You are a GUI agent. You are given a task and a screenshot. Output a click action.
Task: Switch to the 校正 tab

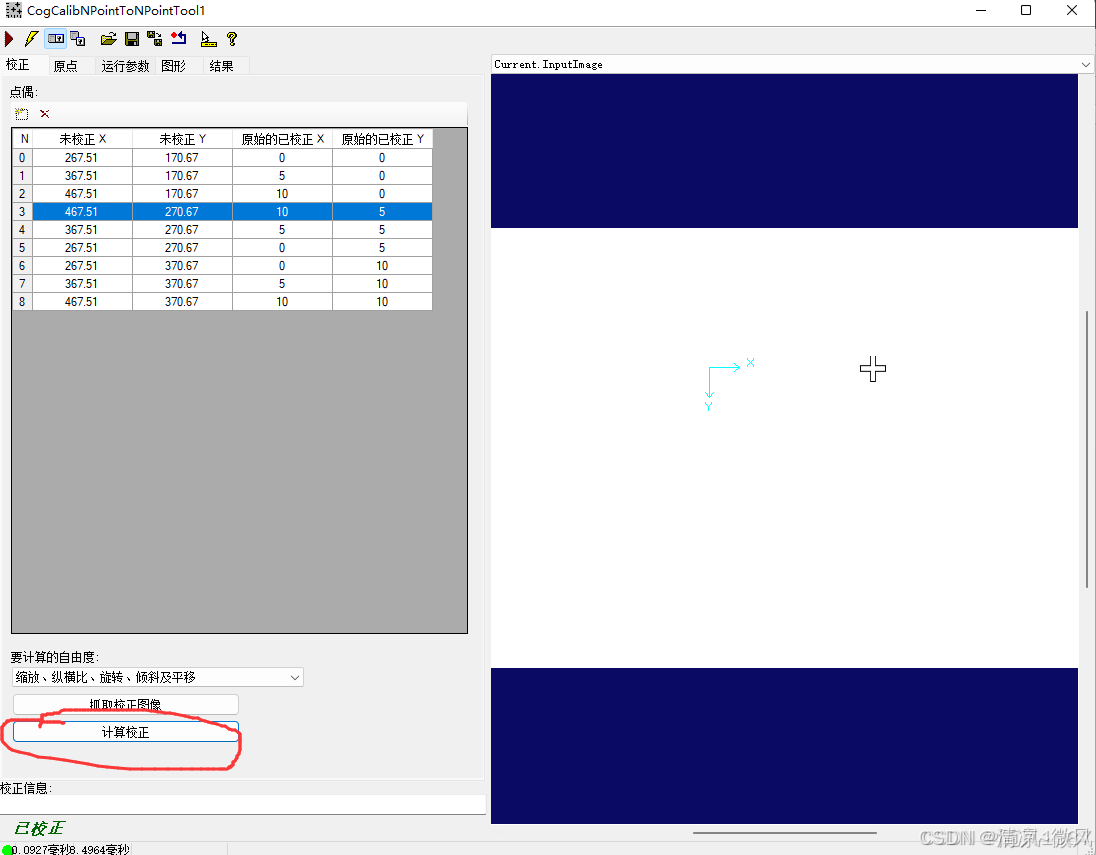17,65
